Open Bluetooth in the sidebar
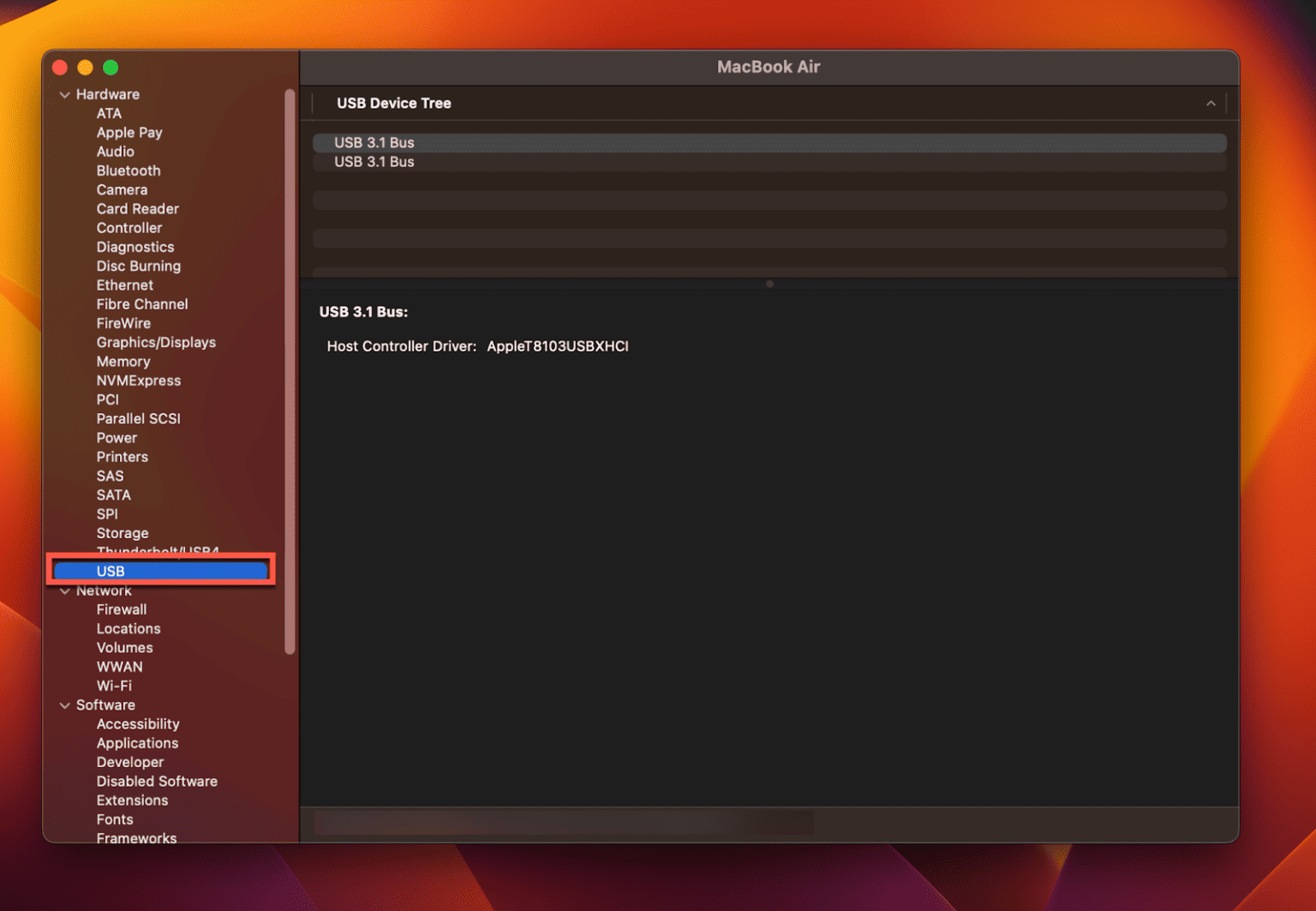The image size is (1316, 911). coord(129,171)
